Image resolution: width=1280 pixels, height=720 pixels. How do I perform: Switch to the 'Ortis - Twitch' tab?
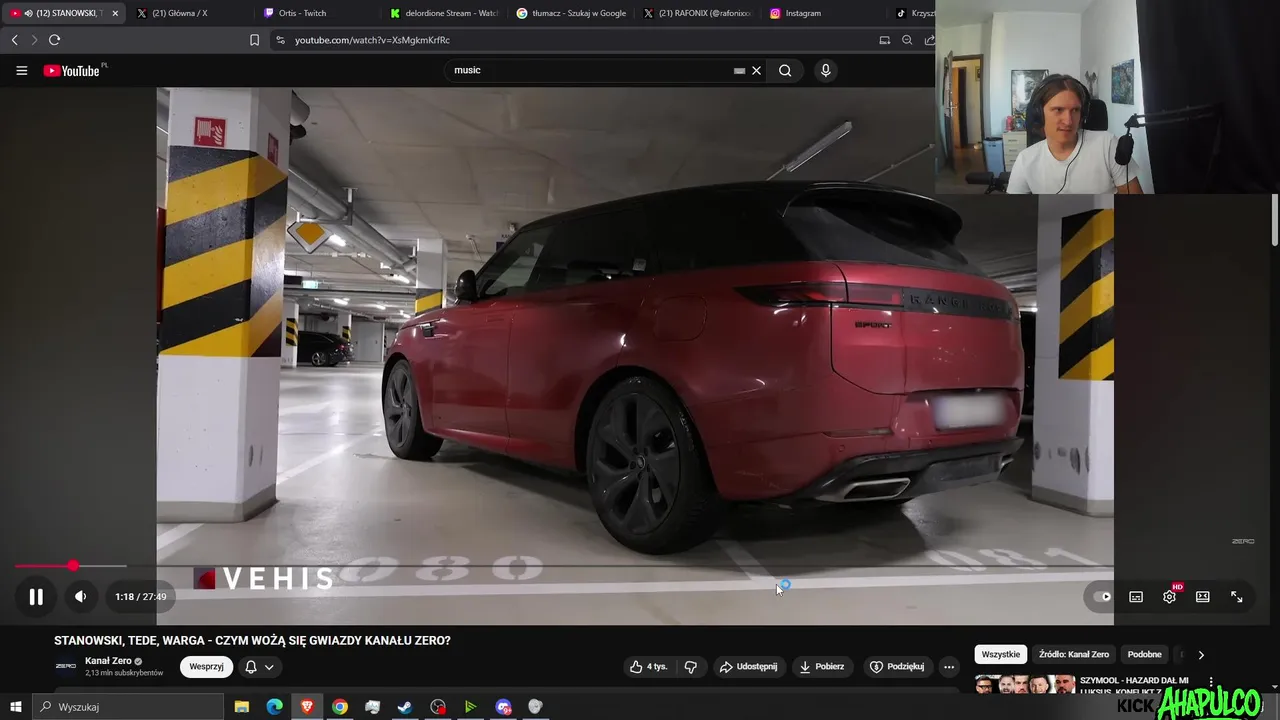tap(314, 13)
